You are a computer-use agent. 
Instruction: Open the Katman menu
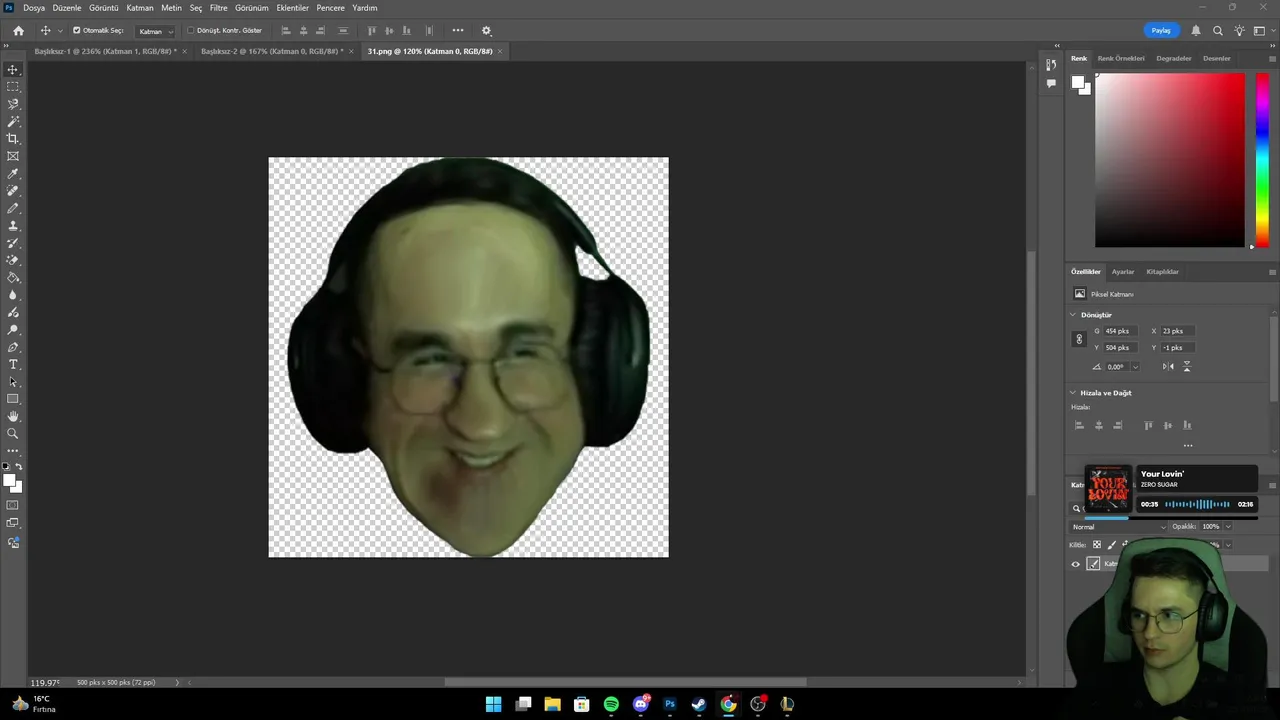coord(140,8)
